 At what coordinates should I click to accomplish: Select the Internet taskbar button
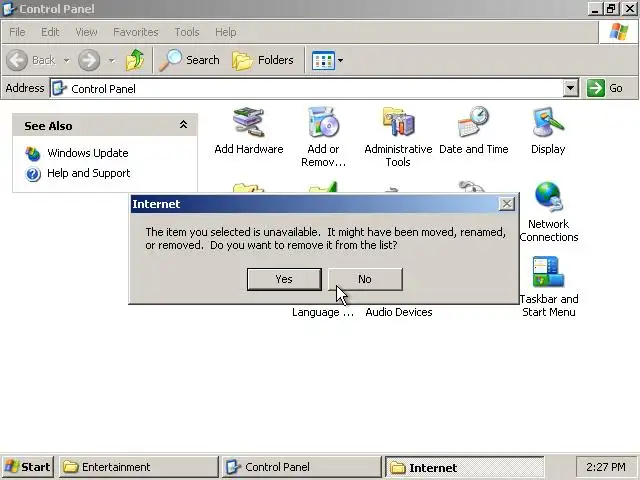pos(464,467)
